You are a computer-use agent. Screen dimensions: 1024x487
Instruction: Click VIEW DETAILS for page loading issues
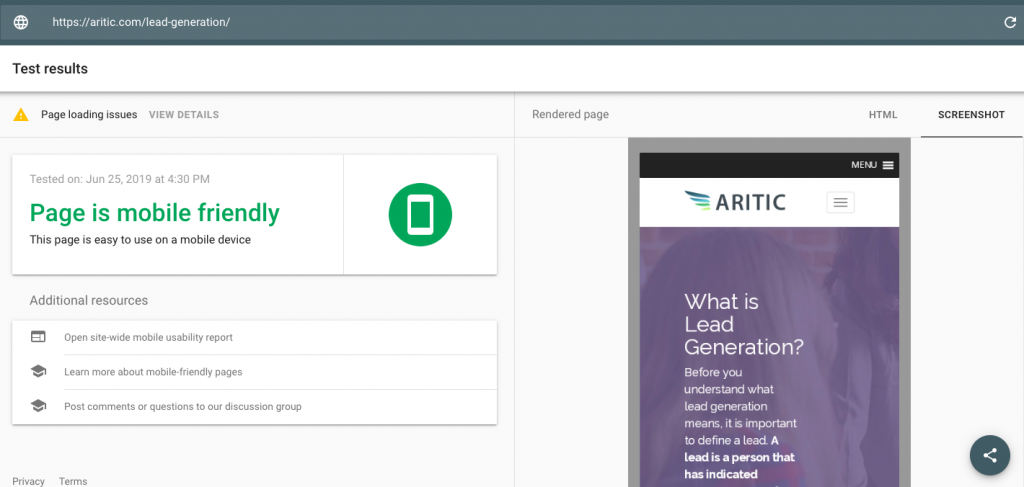point(184,115)
